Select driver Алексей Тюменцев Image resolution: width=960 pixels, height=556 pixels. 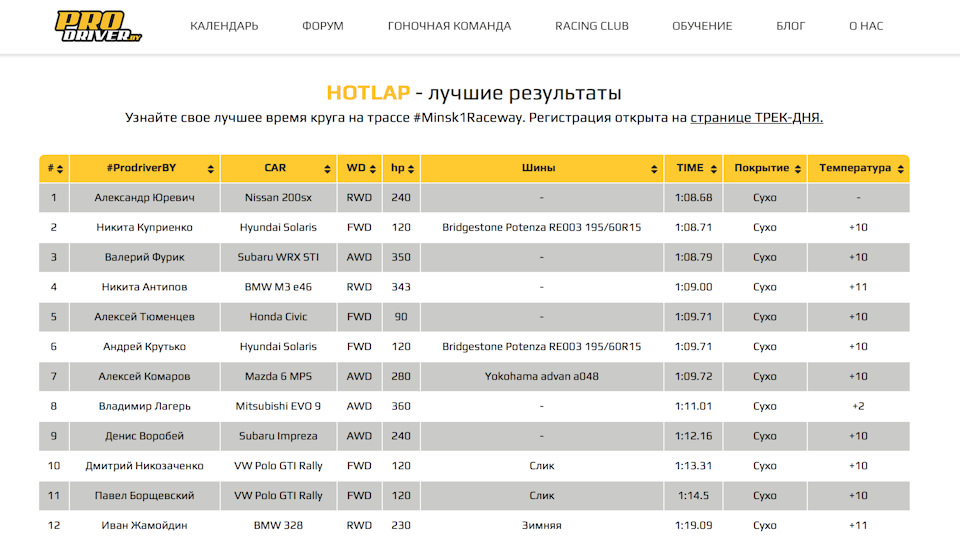[x=144, y=317]
